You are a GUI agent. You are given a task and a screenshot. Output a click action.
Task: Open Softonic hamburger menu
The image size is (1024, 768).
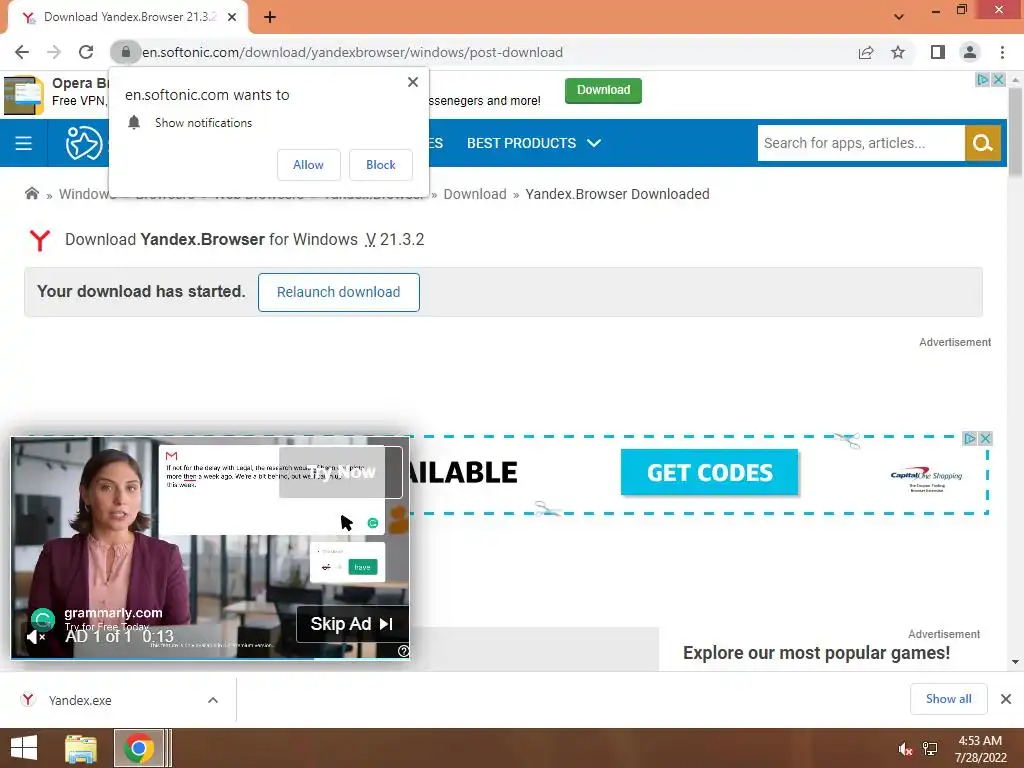pyautogui.click(x=24, y=143)
